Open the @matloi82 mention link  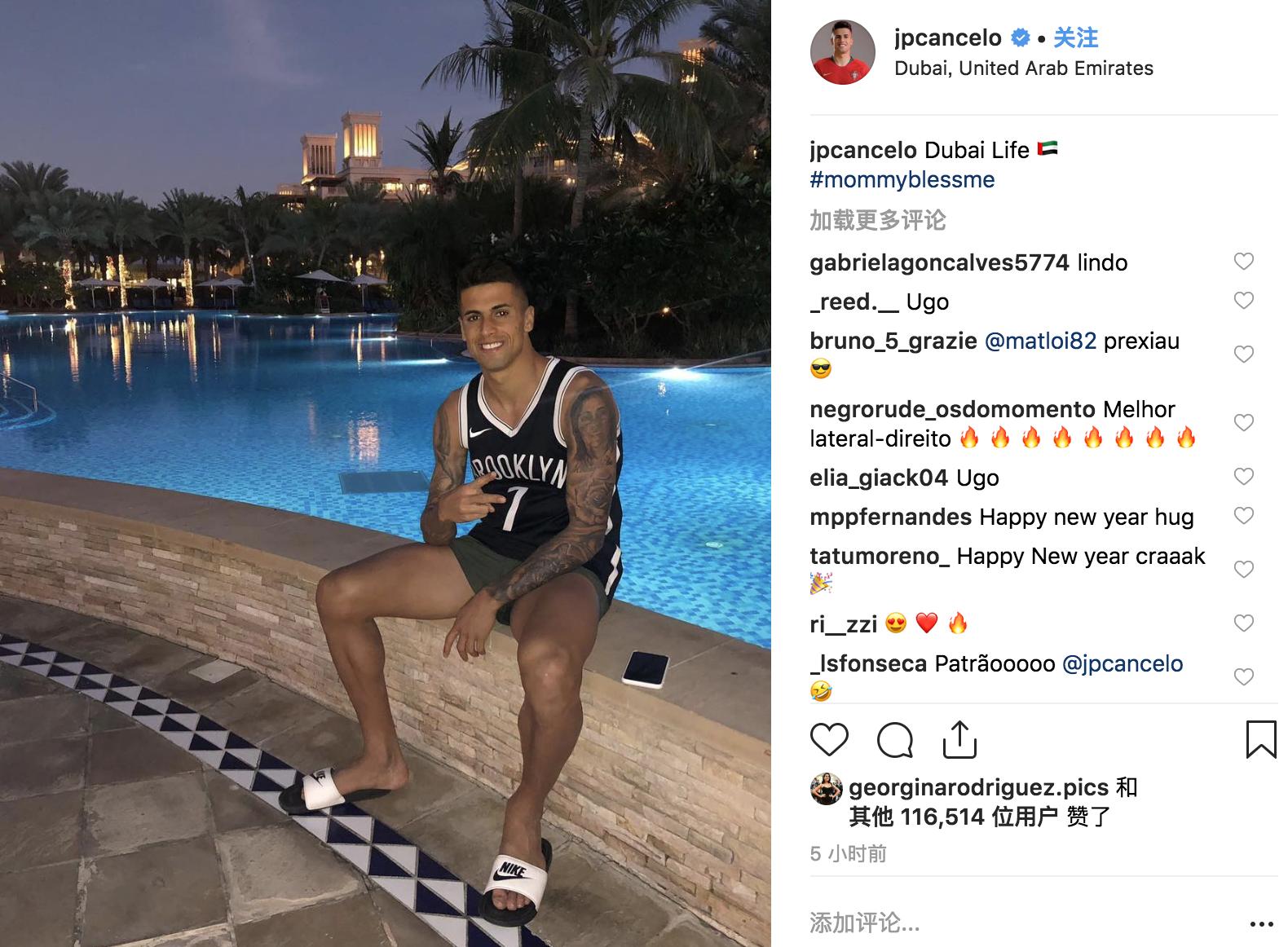pos(1040,341)
